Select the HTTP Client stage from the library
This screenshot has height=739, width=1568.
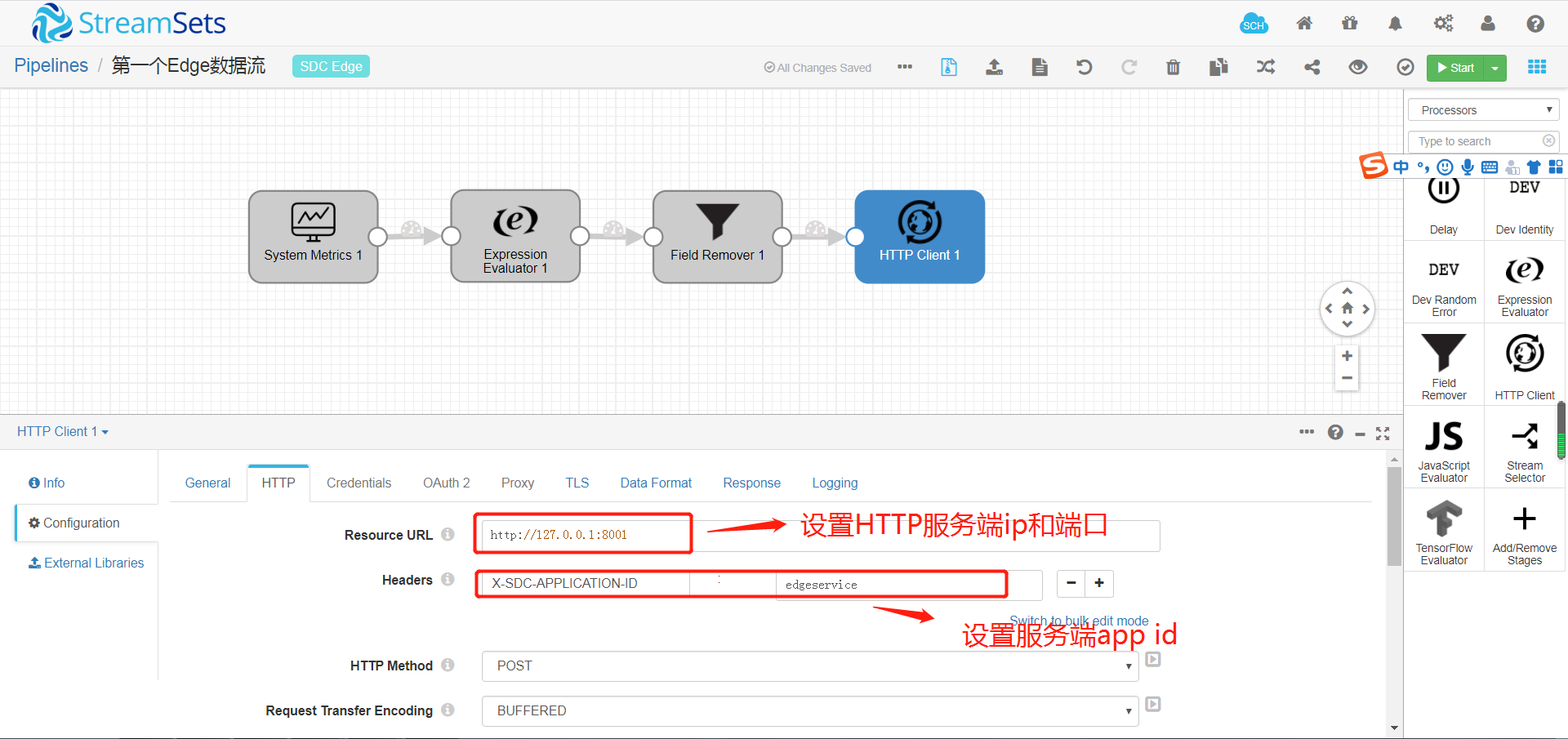pos(1522,365)
